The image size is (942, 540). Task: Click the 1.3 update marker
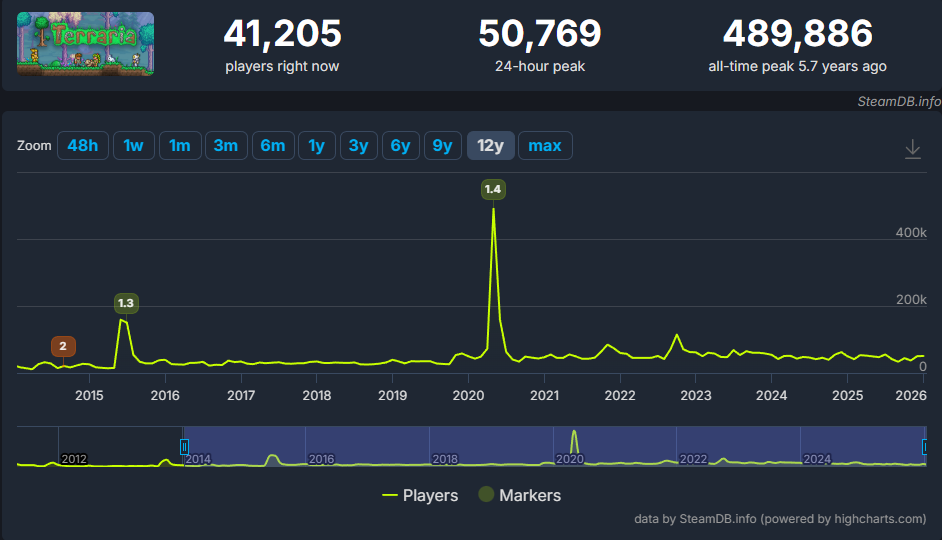point(126,303)
